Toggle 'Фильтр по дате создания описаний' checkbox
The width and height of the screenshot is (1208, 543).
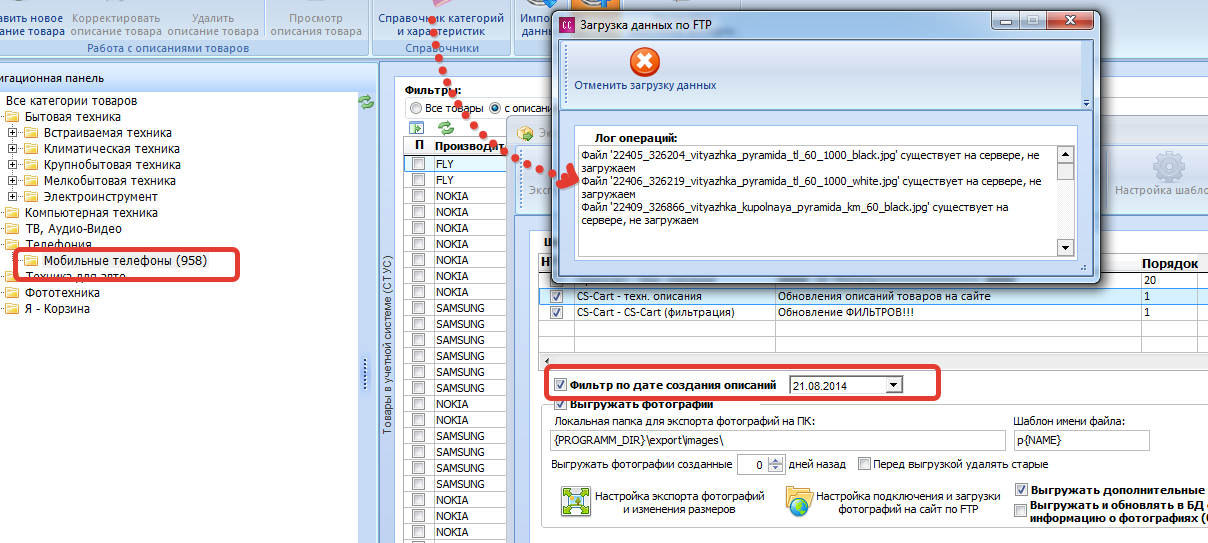tap(560, 384)
